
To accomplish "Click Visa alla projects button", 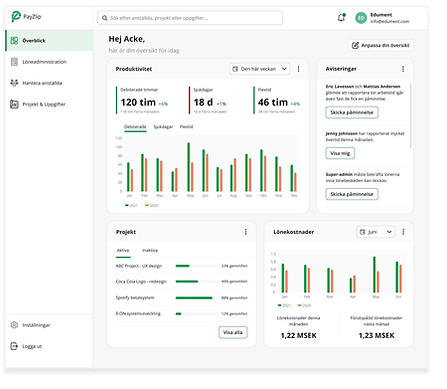I will 233,332.
